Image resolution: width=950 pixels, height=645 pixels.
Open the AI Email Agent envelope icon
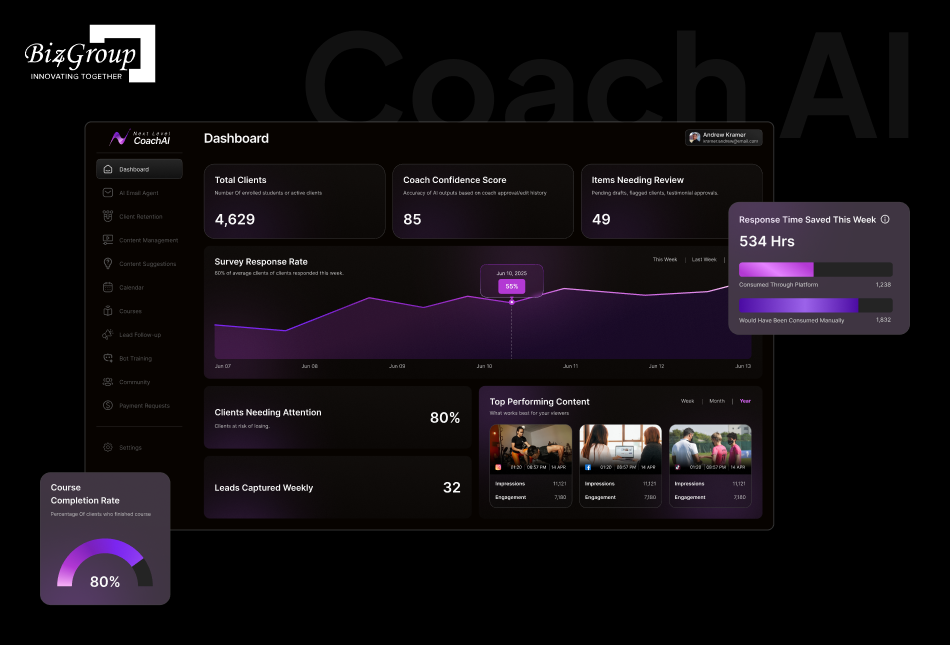pyautogui.click(x=108, y=193)
